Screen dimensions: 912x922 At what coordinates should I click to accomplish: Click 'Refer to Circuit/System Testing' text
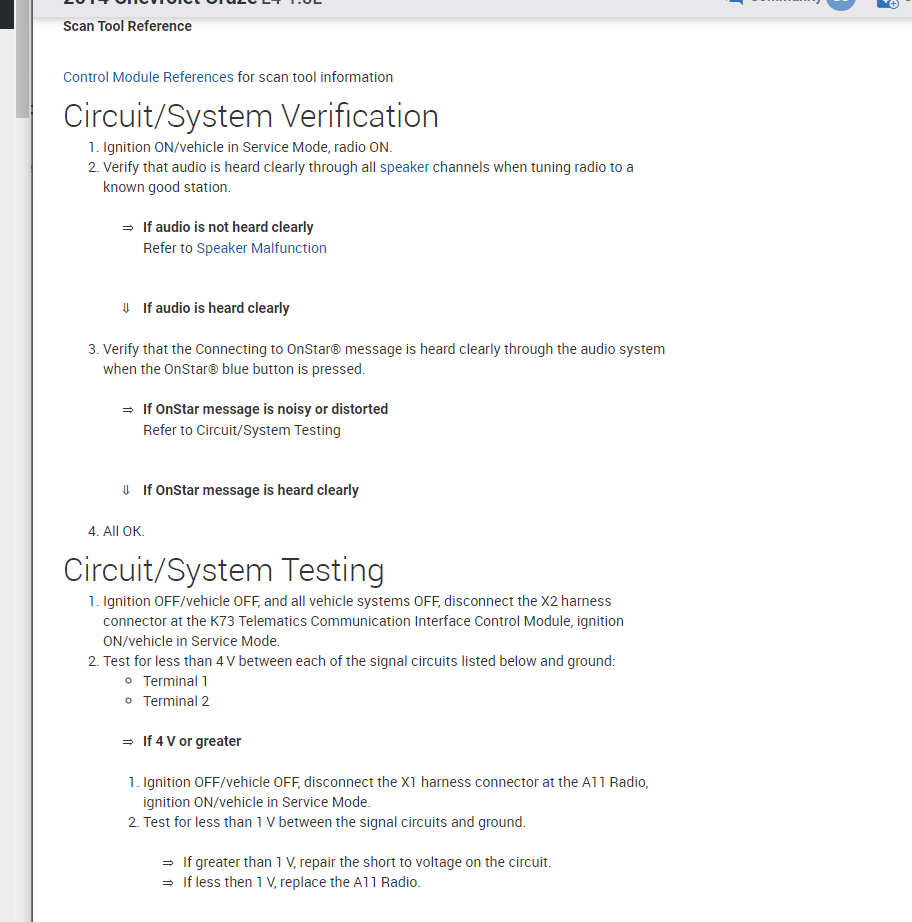click(x=242, y=430)
